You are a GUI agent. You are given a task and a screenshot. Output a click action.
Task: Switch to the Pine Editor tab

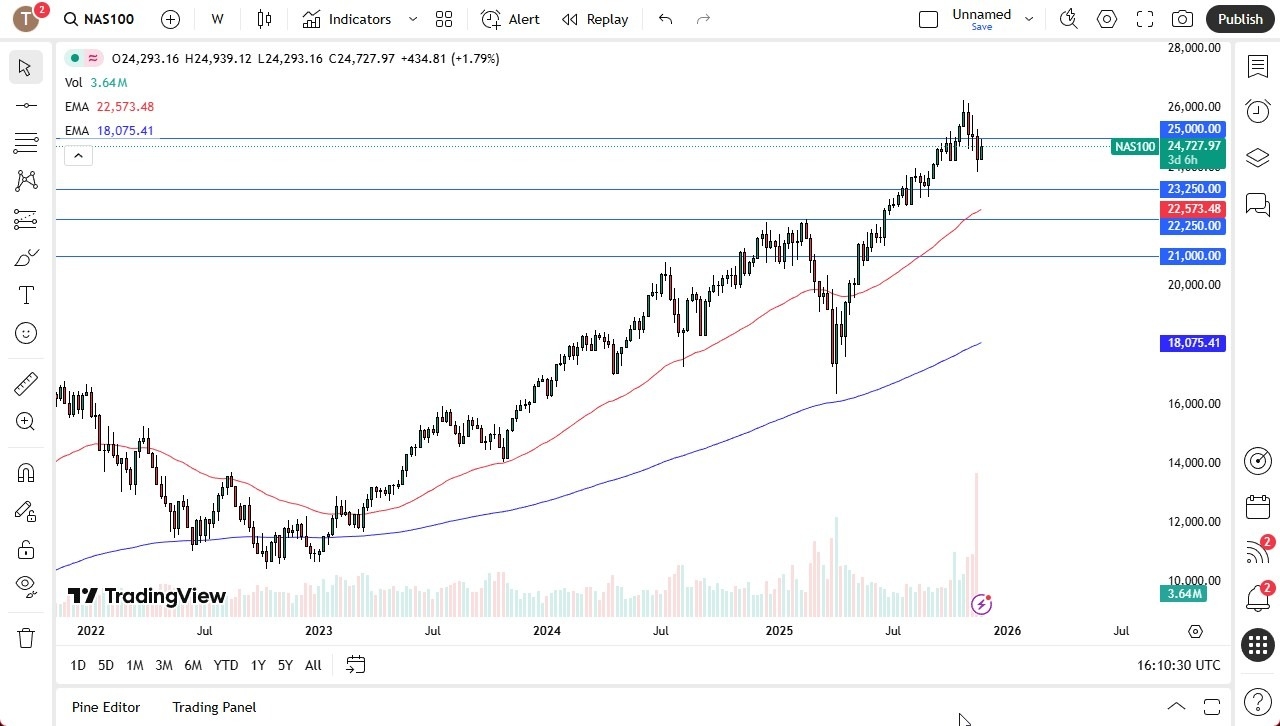pyautogui.click(x=105, y=707)
